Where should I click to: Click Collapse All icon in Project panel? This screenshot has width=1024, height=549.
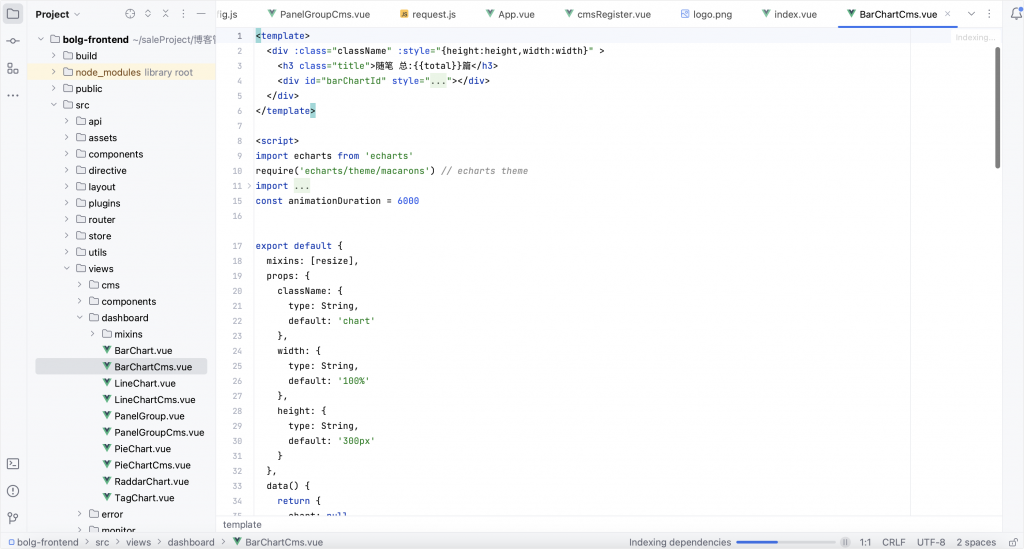pos(168,14)
